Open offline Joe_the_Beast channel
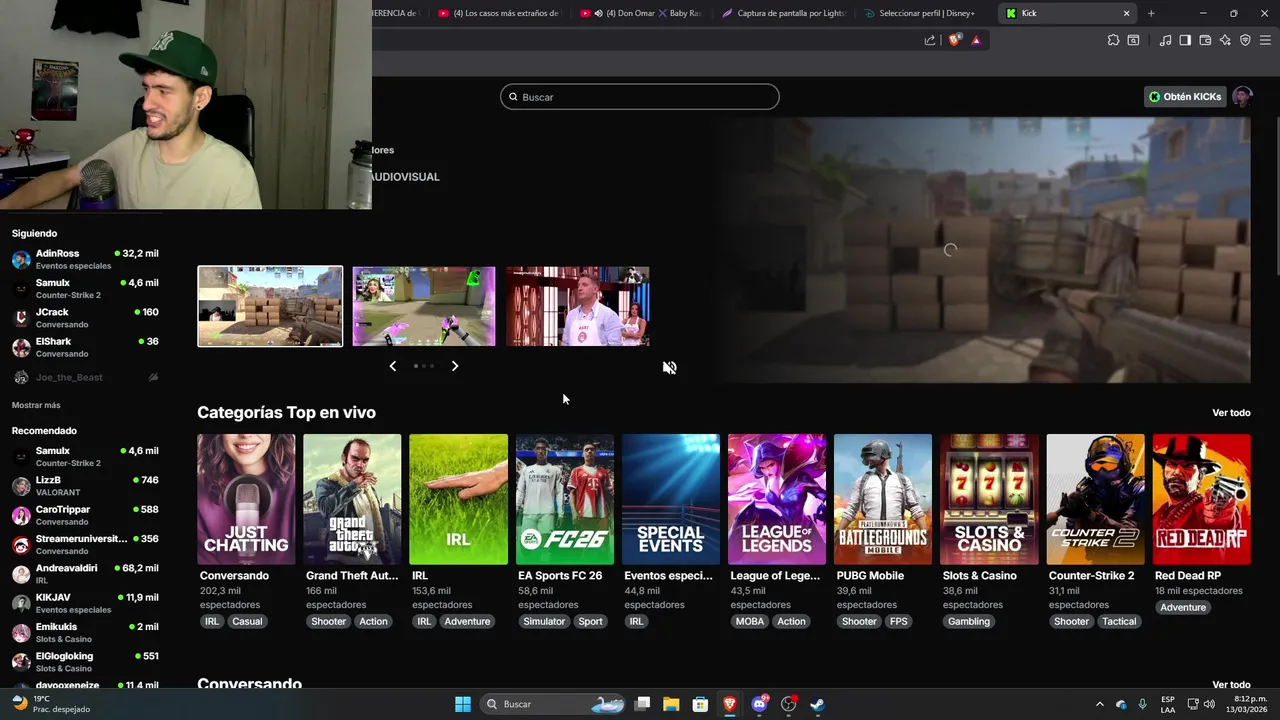 point(85,377)
